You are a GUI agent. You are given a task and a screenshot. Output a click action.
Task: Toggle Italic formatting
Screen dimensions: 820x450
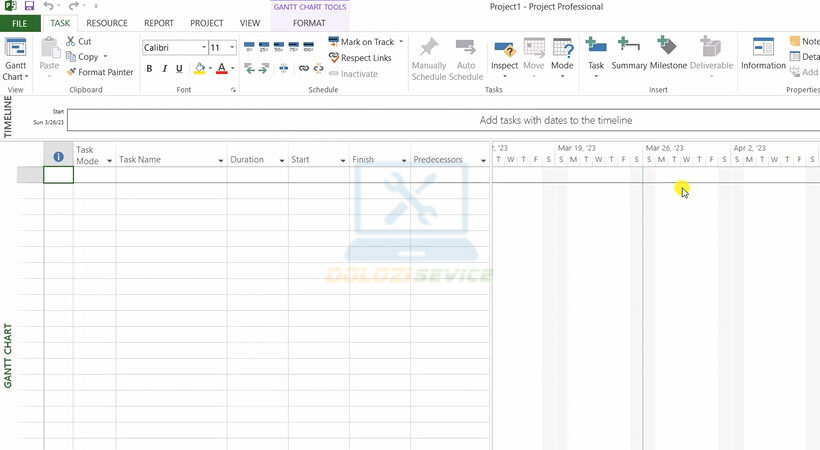pos(164,69)
